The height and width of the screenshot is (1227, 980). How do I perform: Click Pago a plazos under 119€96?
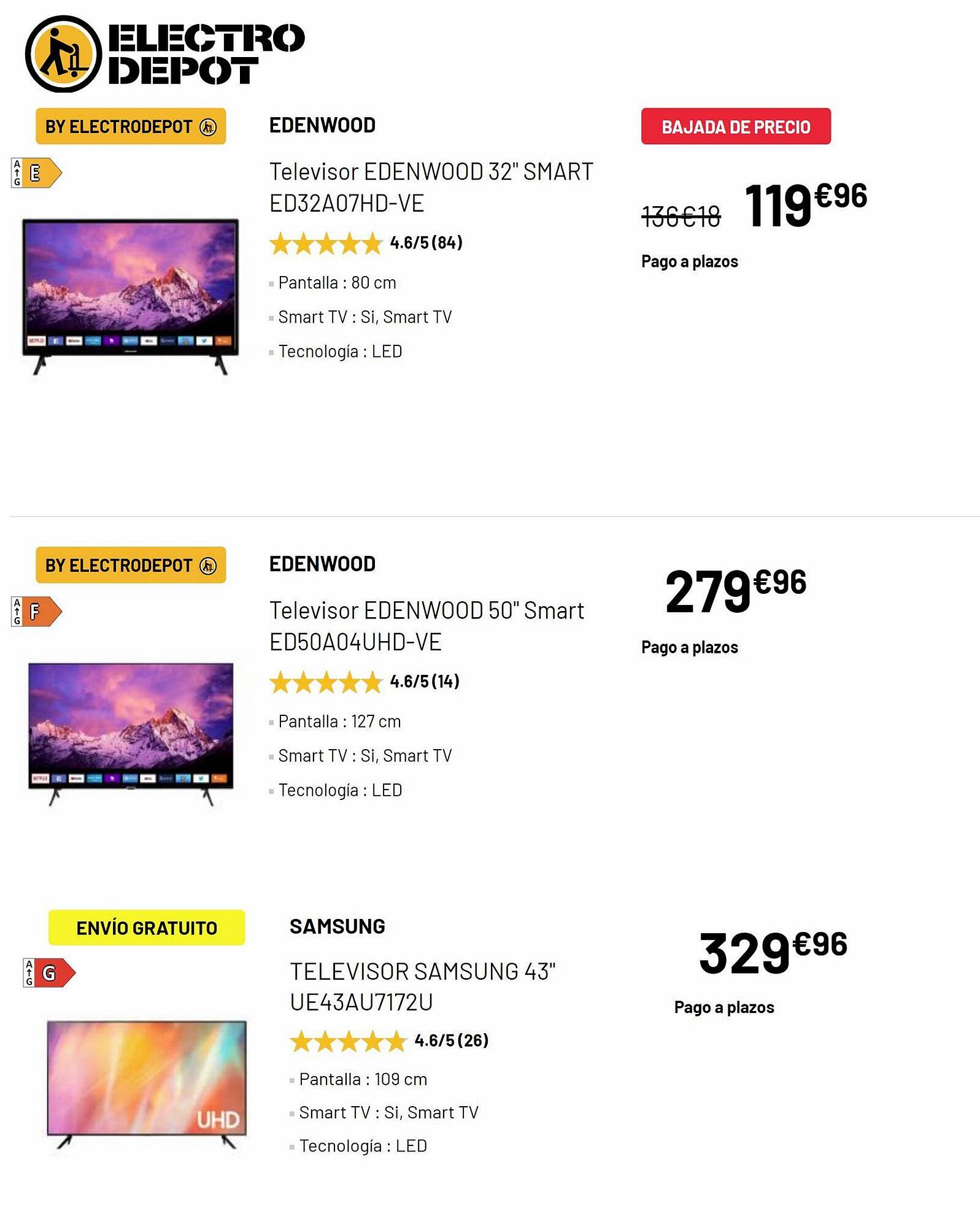coord(690,261)
